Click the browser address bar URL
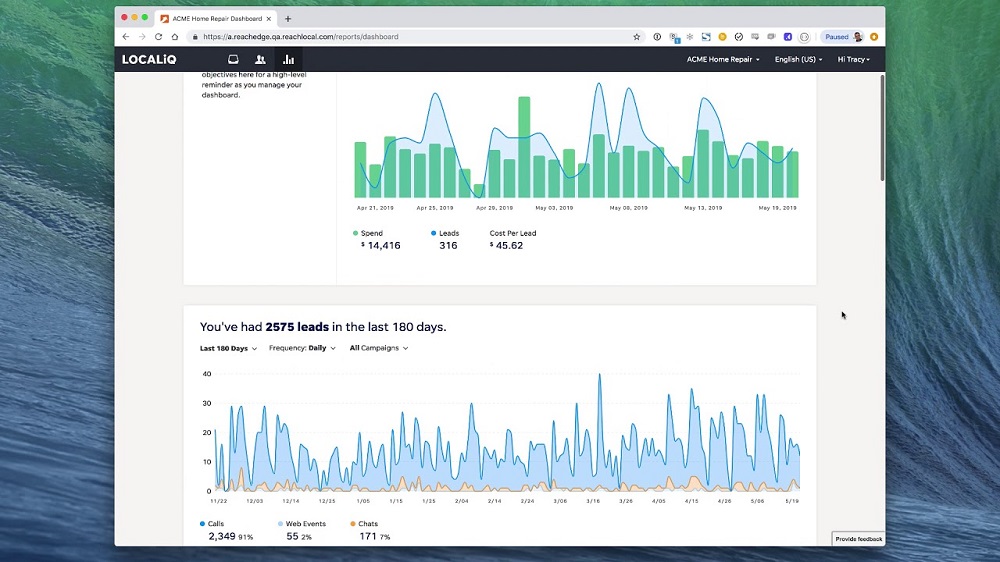 (x=300, y=37)
